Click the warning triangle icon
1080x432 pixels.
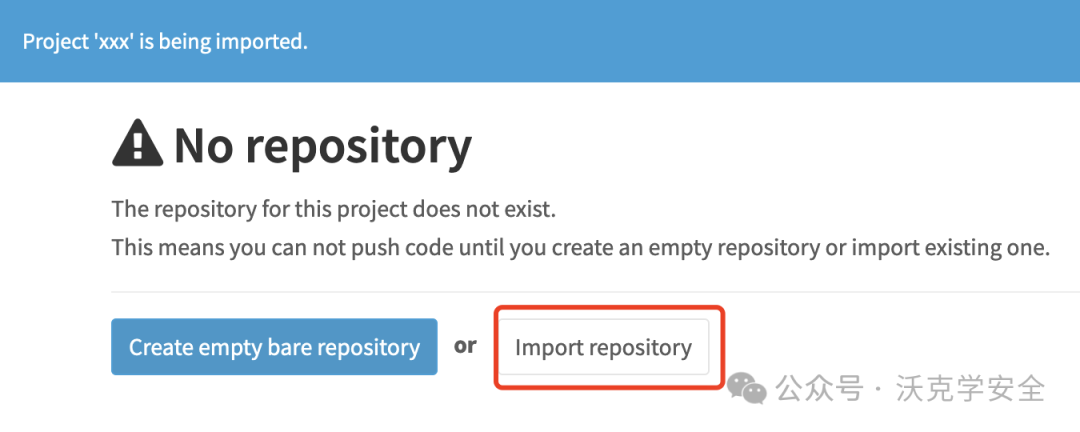[137, 143]
